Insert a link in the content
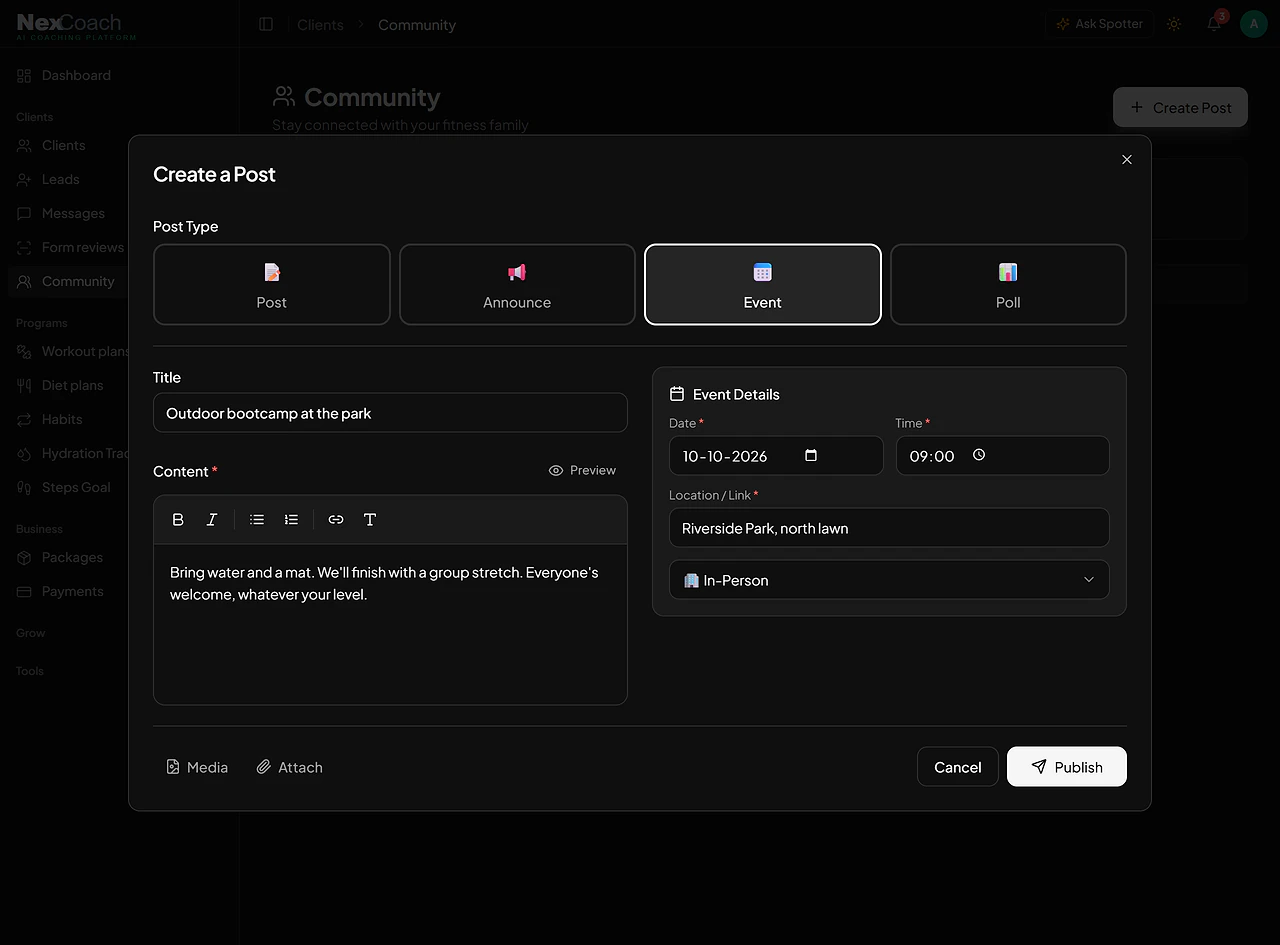1280x945 pixels. [x=336, y=520]
